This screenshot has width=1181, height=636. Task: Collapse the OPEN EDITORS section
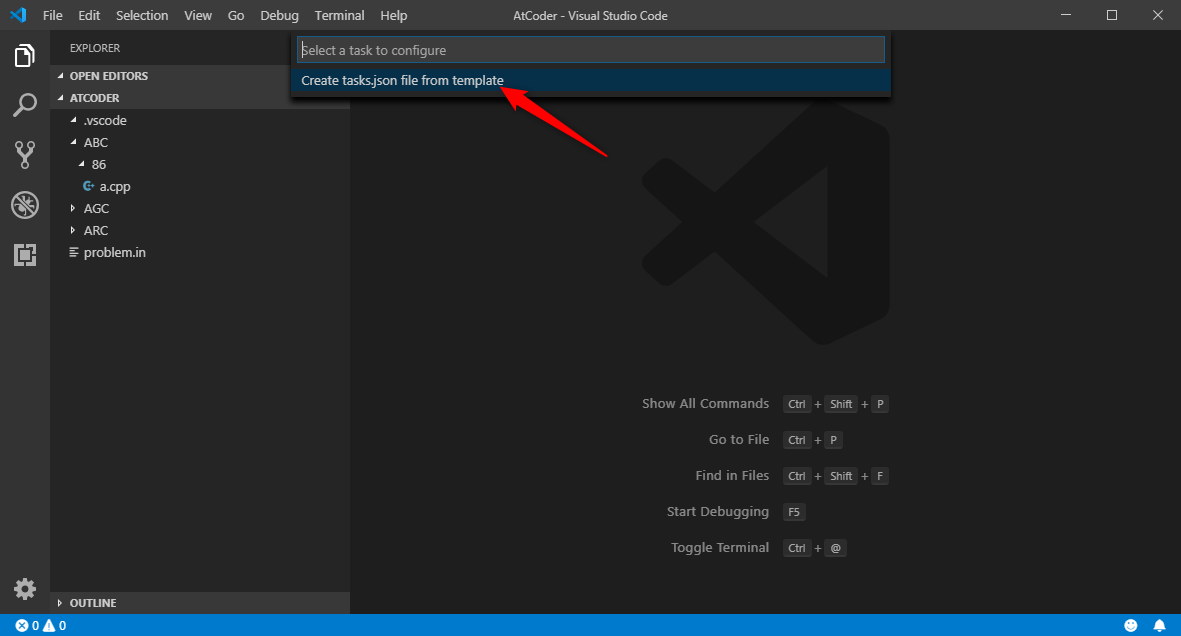click(60, 76)
